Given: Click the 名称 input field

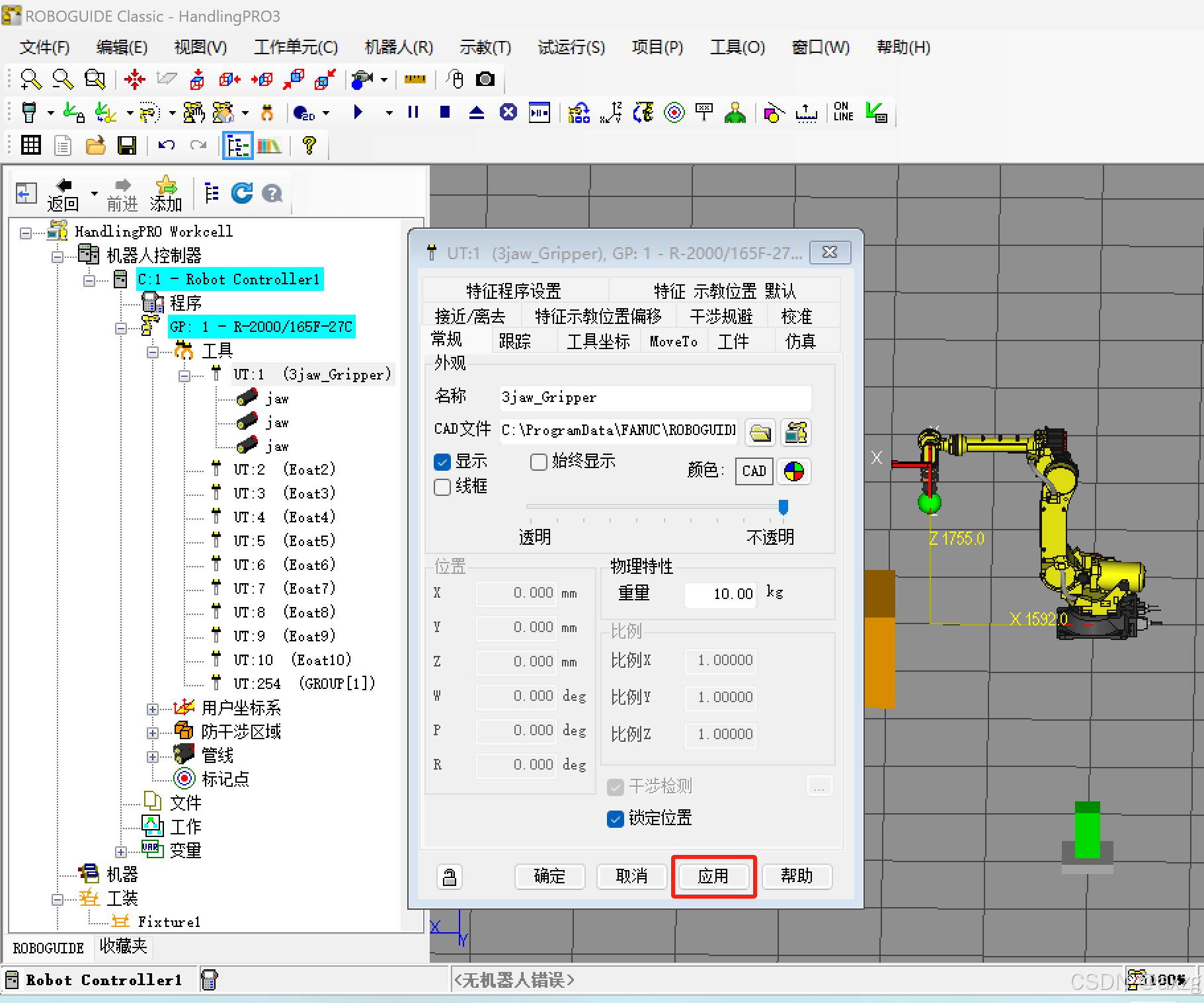Looking at the screenshot, I should [655, 398].
